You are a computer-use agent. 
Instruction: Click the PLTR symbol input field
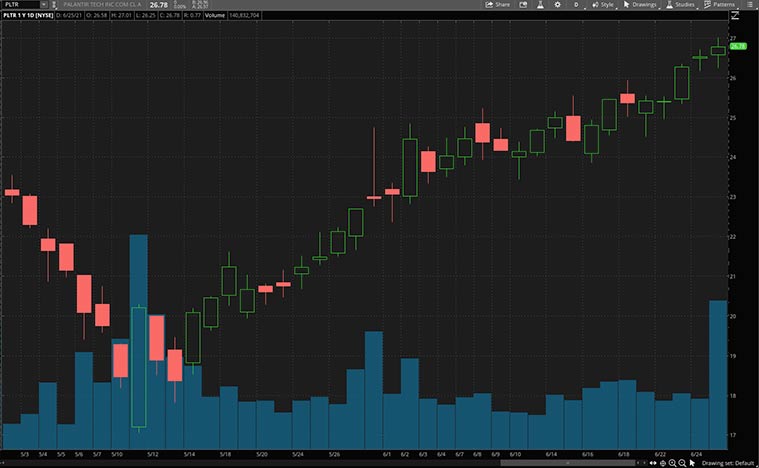click(20, 4)
